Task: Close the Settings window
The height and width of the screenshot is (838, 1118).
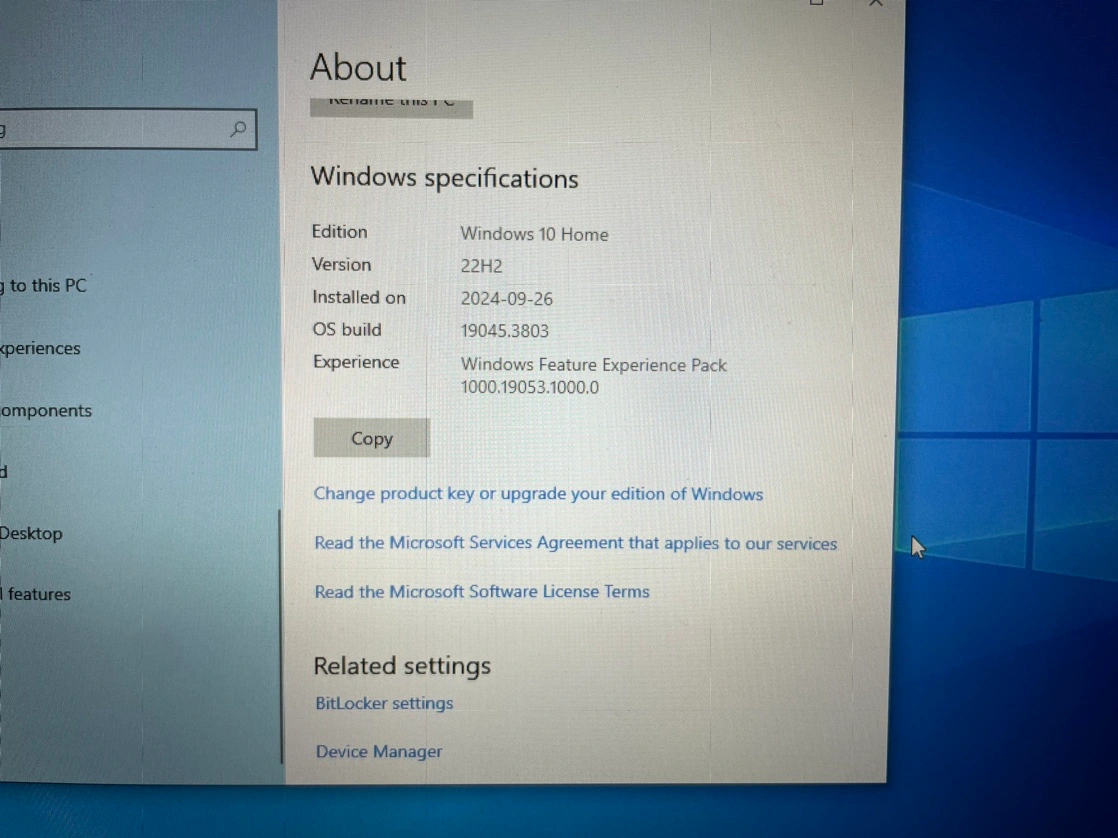Action: (876, 4)
